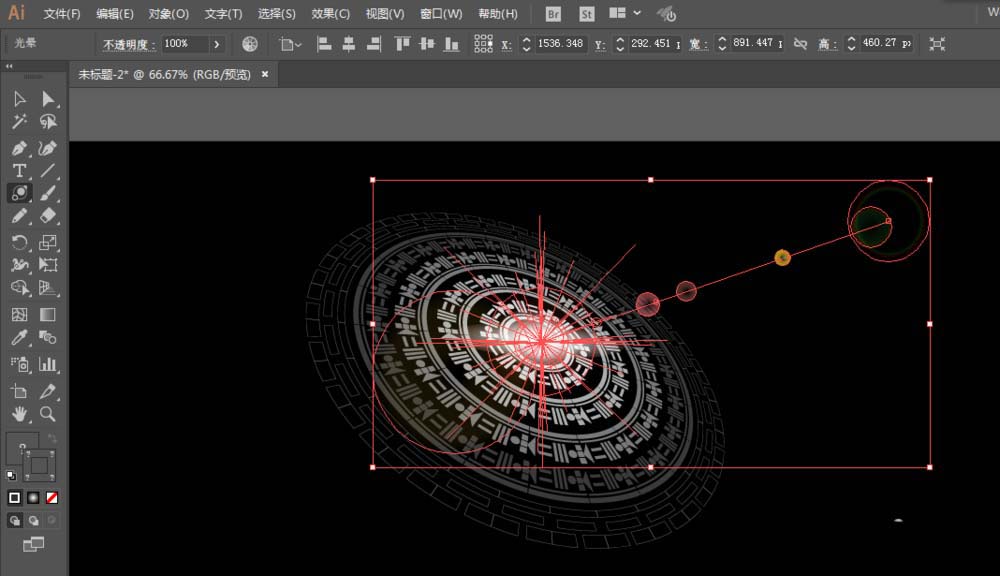Select the Flare tool
Image resolution: width=1000 pixels, height=576 pixels.
19,193
